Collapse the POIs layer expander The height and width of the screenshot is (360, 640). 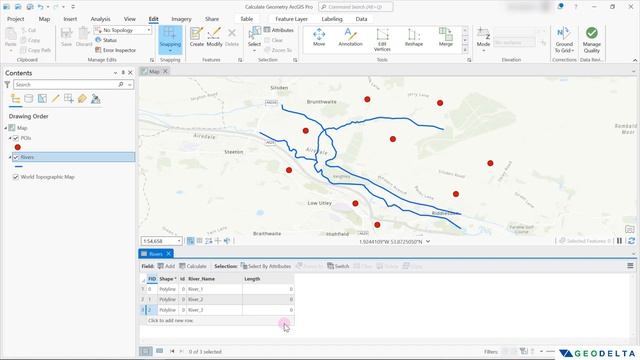[10, 138]
